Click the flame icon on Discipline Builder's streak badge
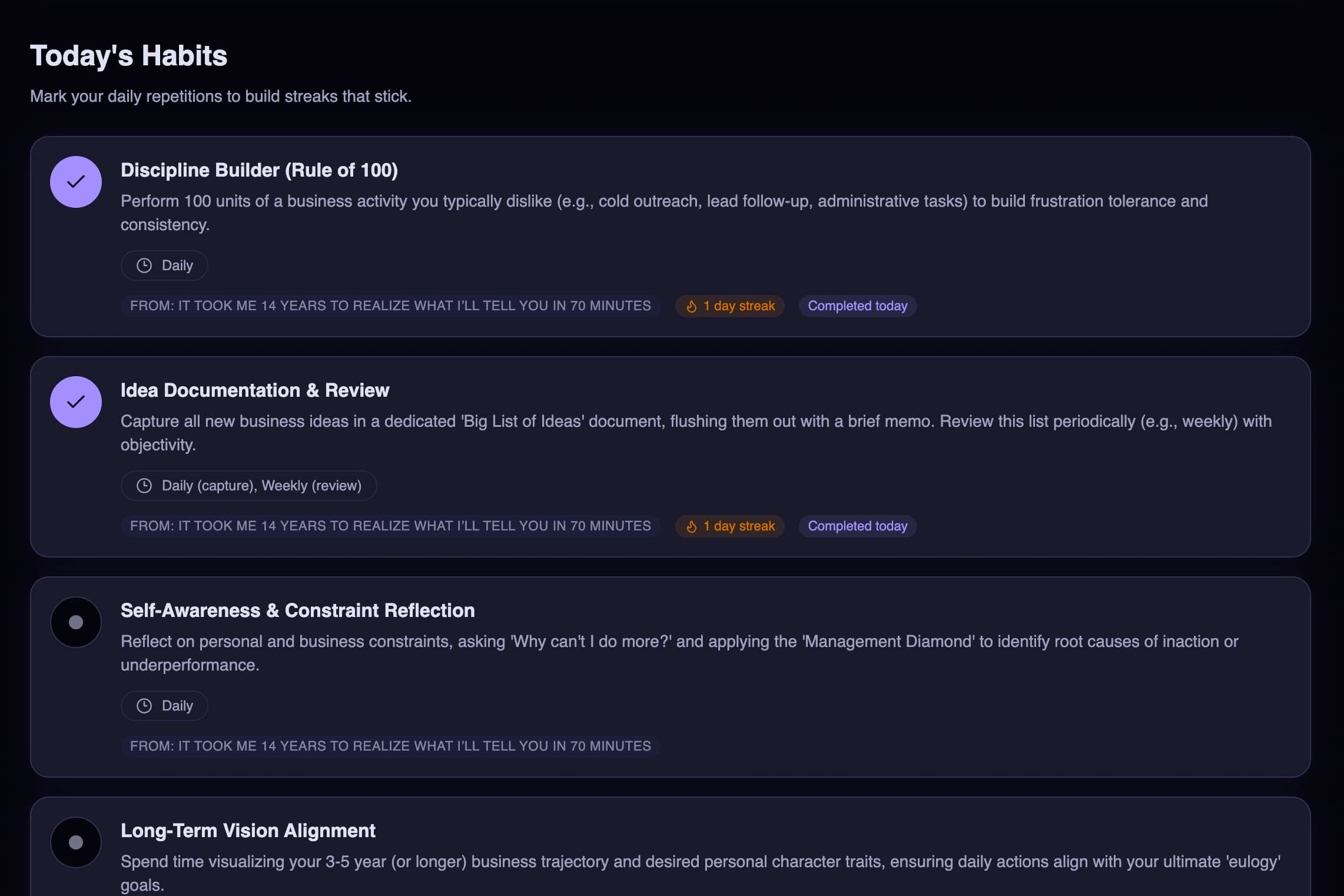The image size is (1344, 896). point(691,306)
